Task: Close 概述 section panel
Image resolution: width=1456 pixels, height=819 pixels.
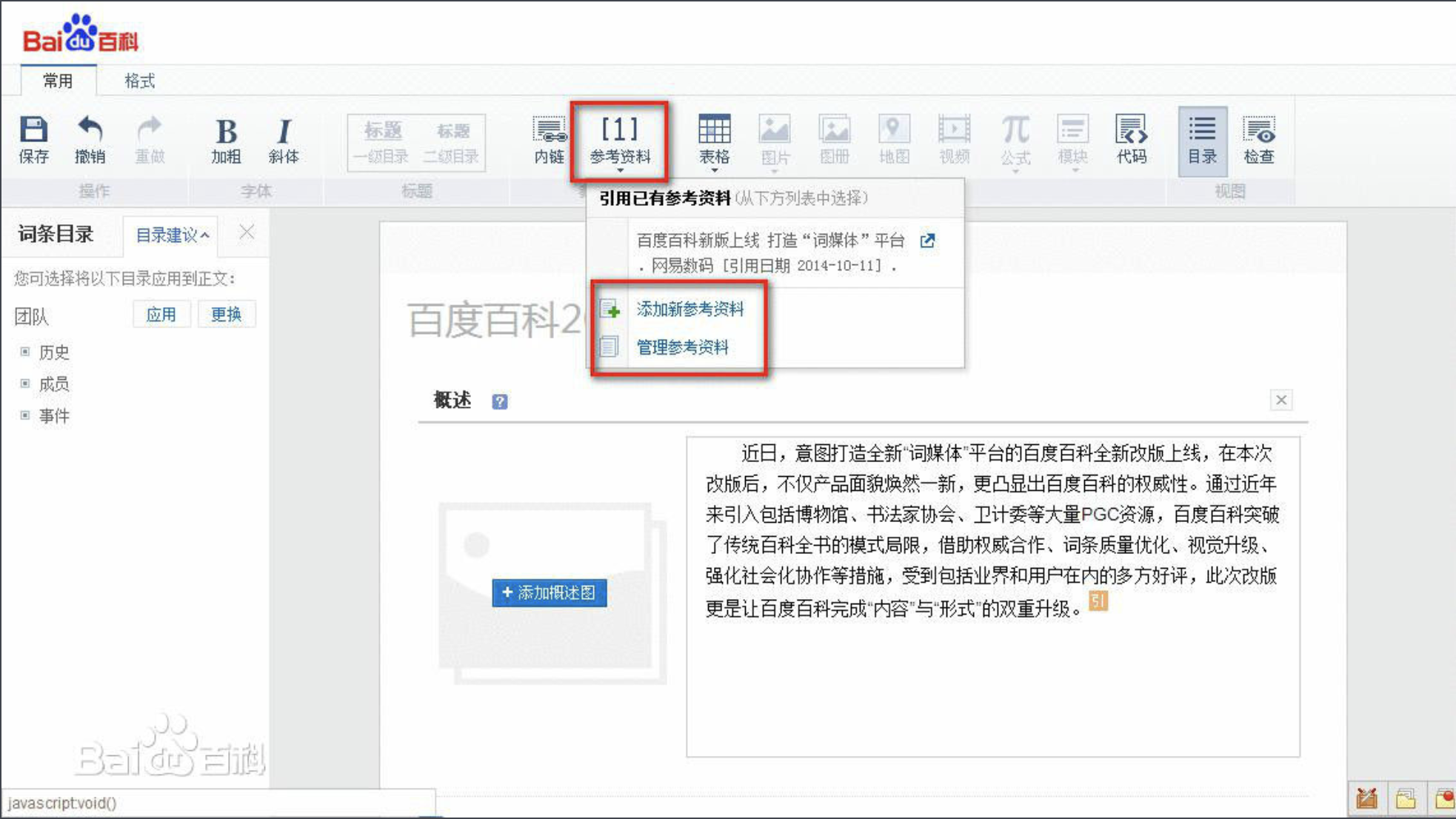Action: 1281,400
